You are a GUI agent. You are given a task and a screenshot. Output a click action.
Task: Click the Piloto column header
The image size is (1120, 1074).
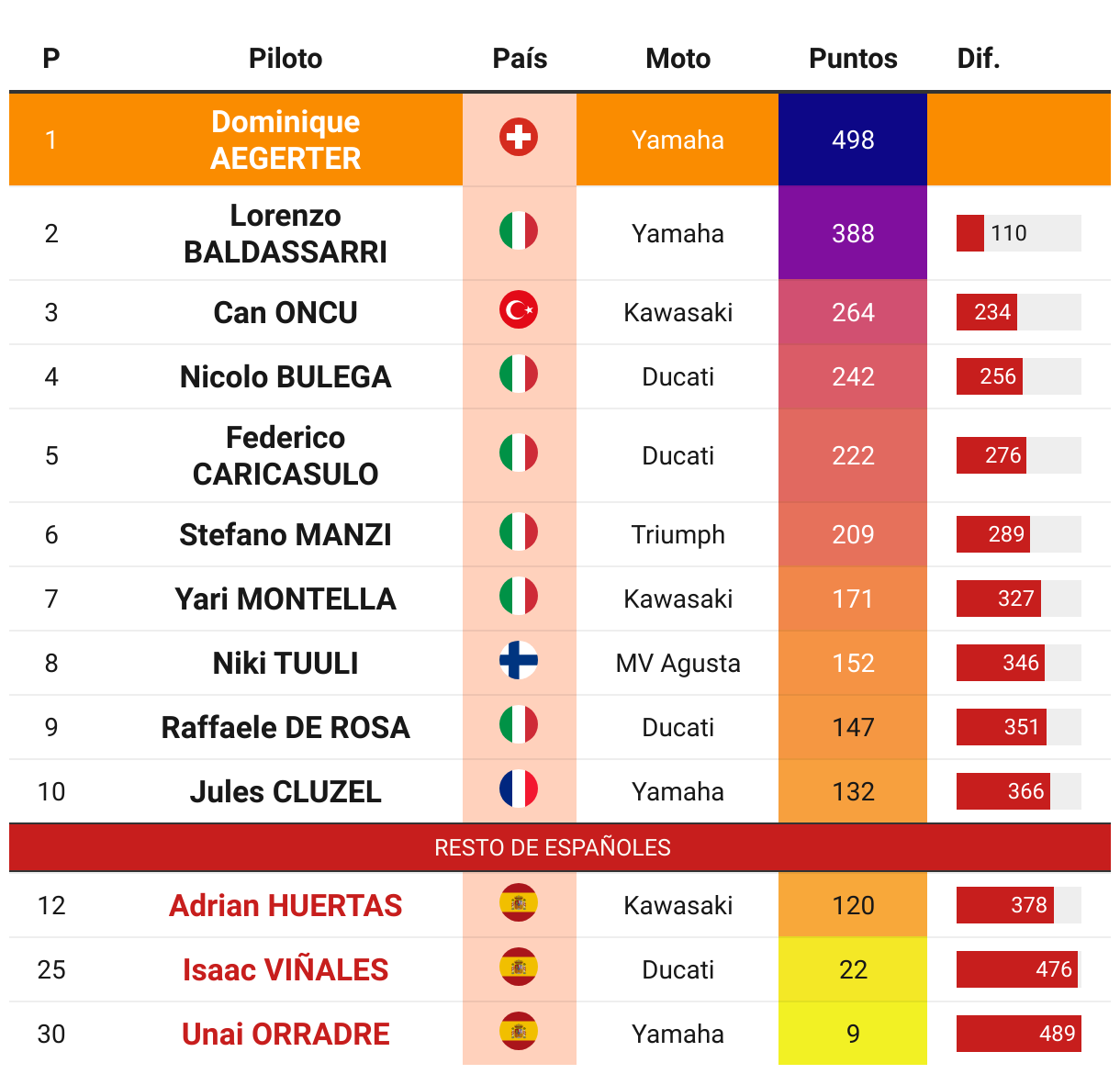[x=286, y=59]
